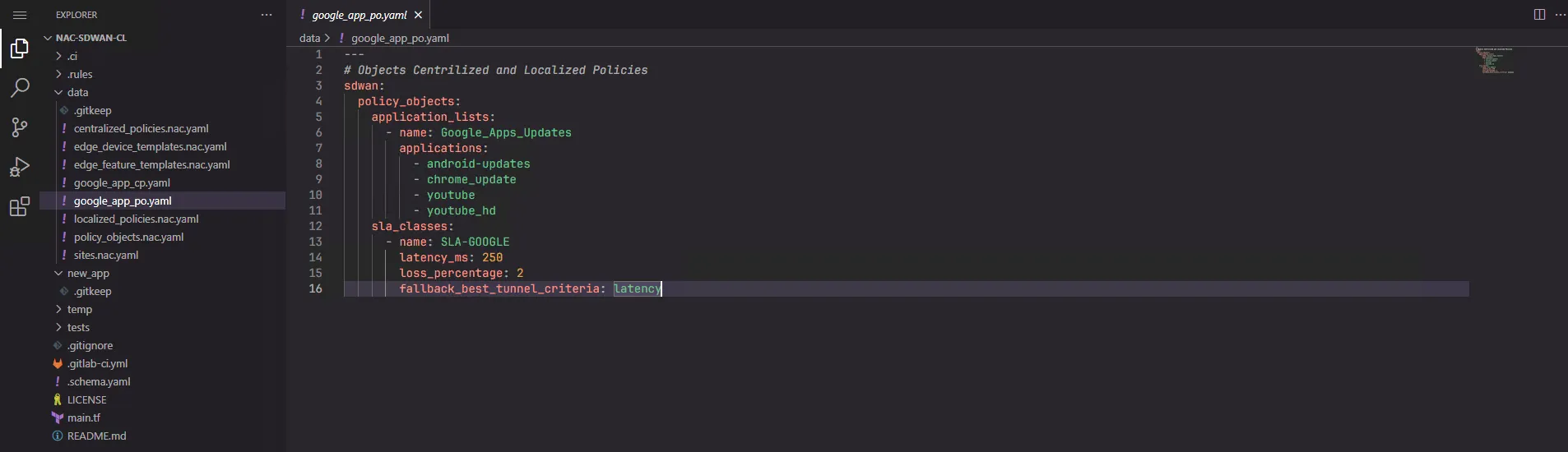
Task: Open sites.nac.yaml from the file tree
Action: 105,255
